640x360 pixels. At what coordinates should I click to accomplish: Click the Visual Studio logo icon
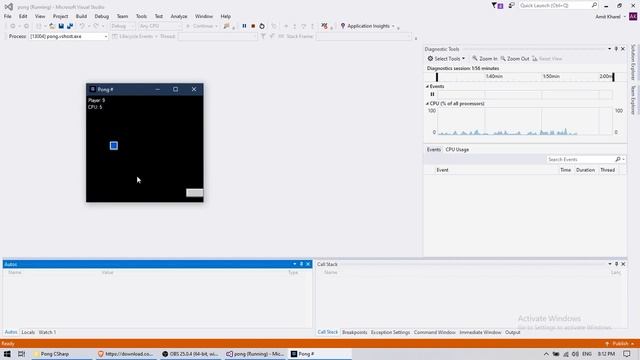pos(9,7)
